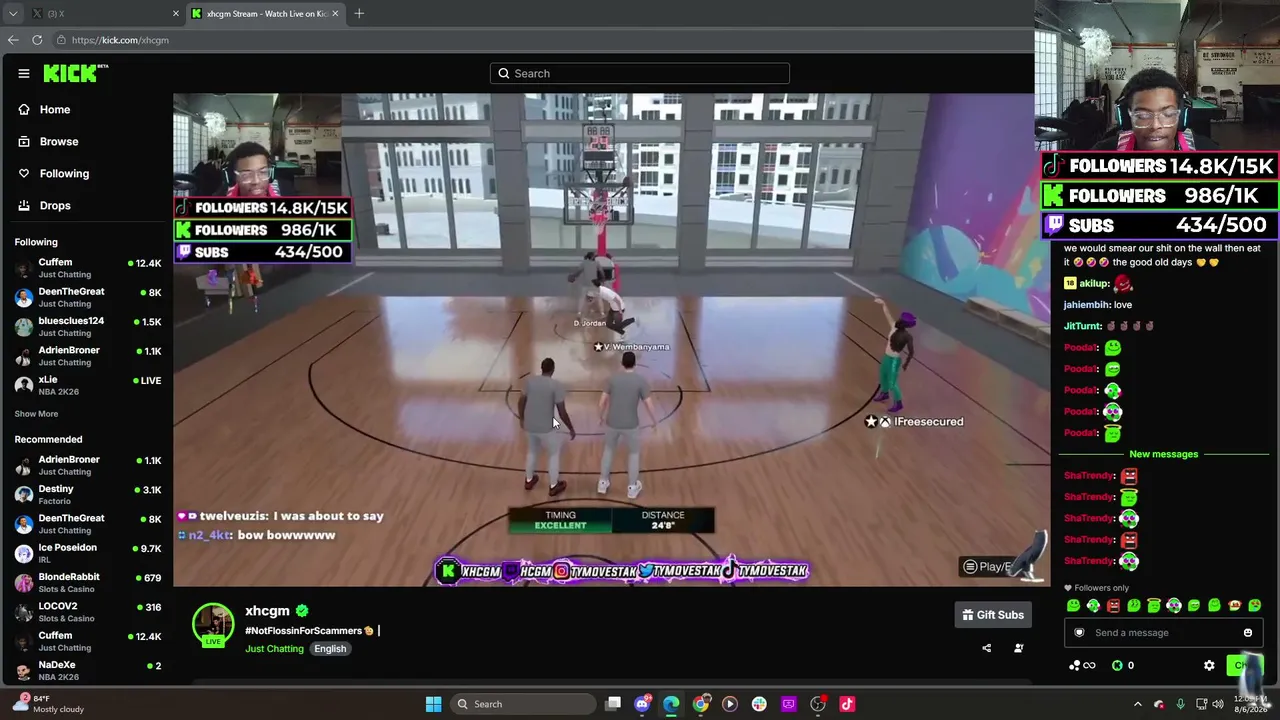
Task: Open bluesclues124 channel in sidebar
Action: tap(87, 326)
